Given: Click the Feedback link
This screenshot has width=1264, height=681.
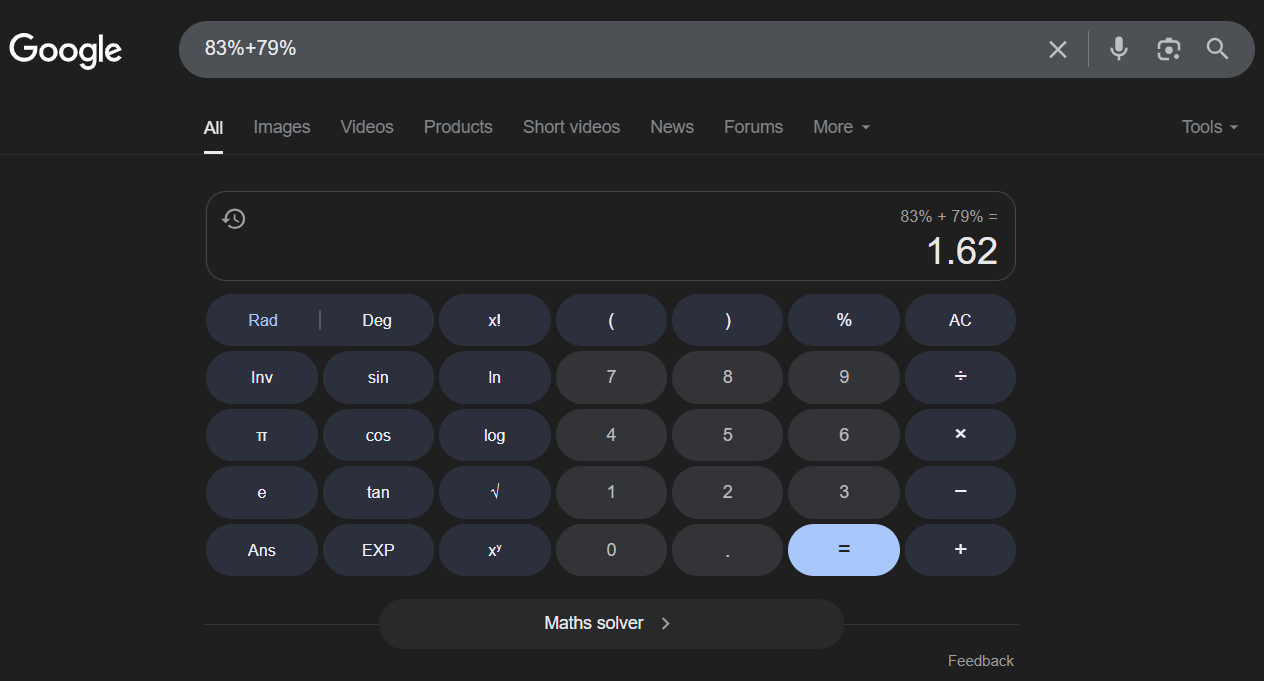Looking at the screenshot, I should 981,661.
